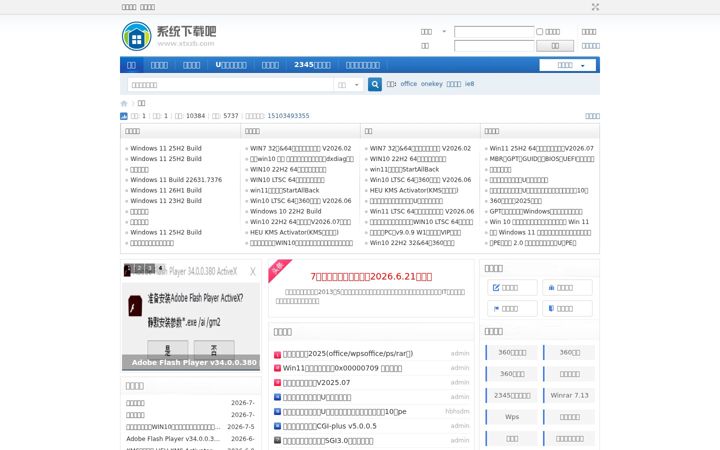
Task: Open 'Windows 11 23H2 Build' entry
Action: 166,201
